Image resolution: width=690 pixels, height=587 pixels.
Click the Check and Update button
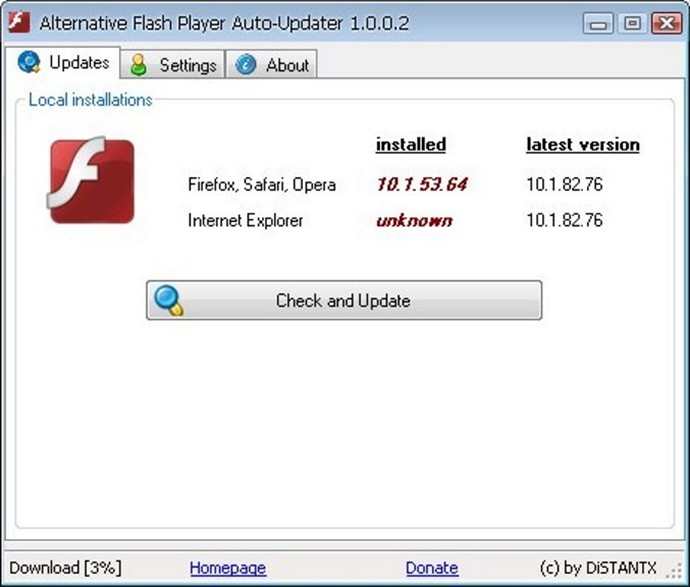(x=344, y=300)
